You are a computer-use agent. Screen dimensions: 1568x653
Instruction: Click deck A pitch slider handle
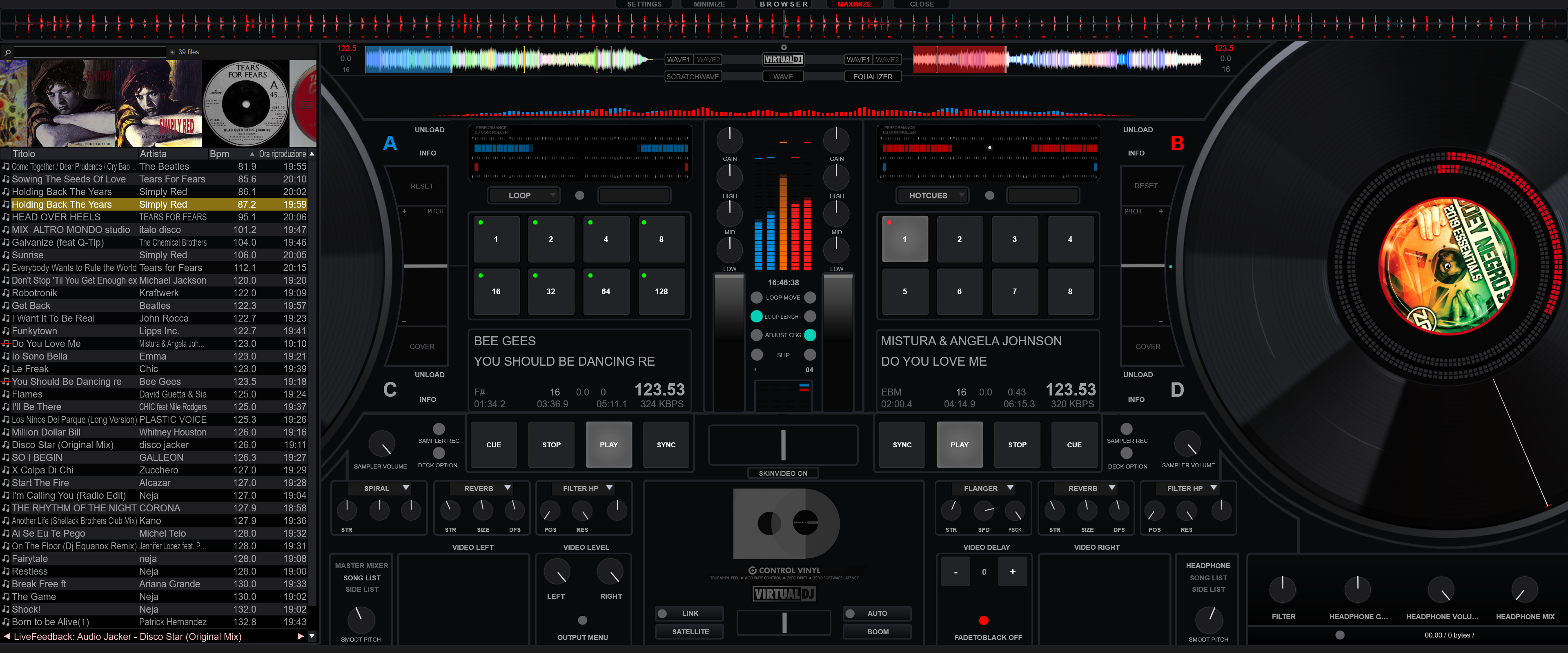pos(425,266)
